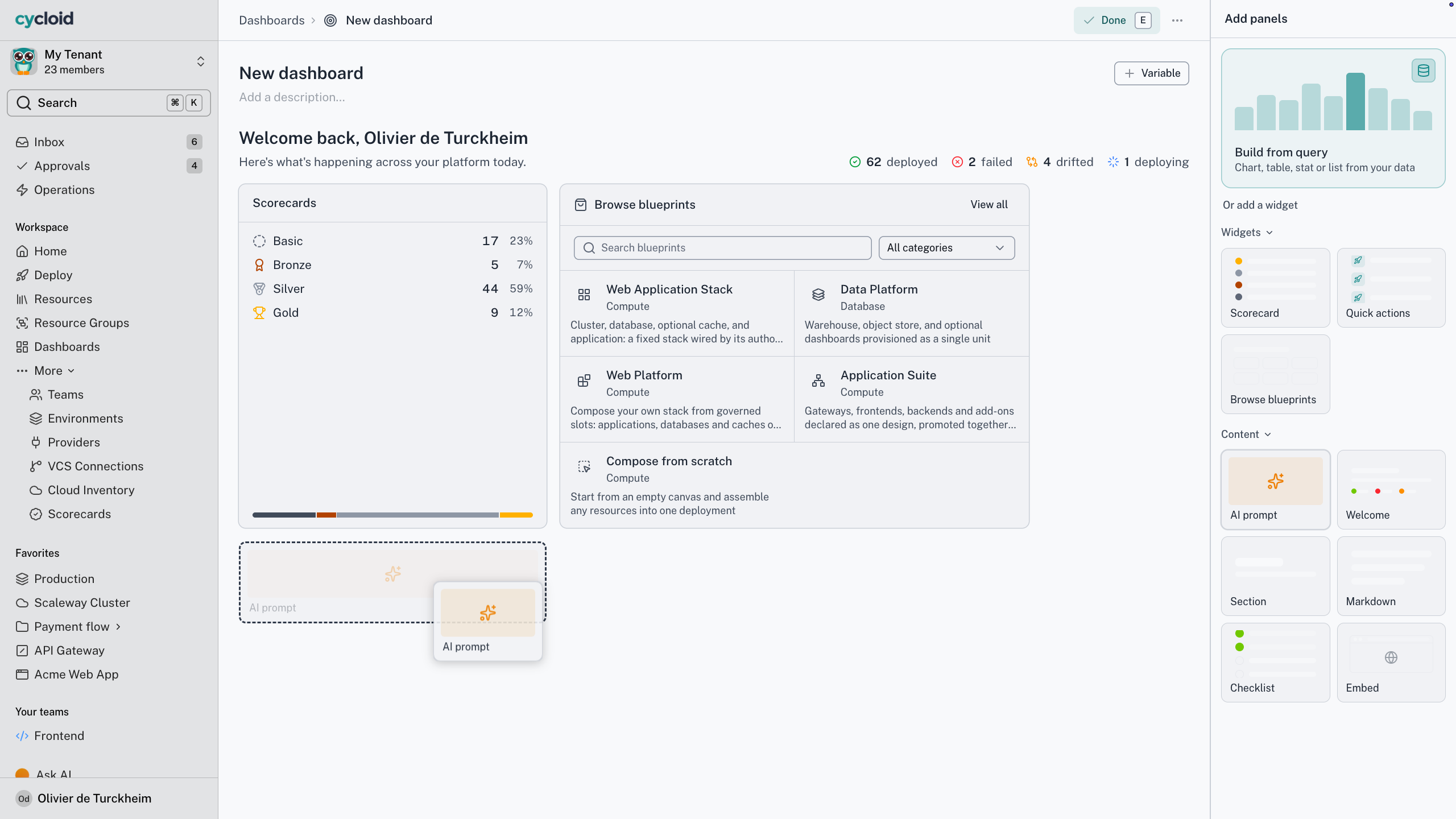Open the All categories dropdown
This screenshot has height=819, width=1456.
(946, 248)
